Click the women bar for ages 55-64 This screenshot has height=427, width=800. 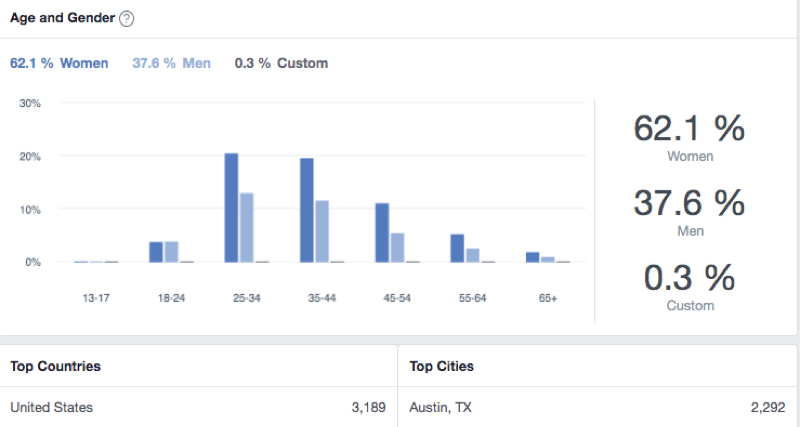[x=457, y=248]
